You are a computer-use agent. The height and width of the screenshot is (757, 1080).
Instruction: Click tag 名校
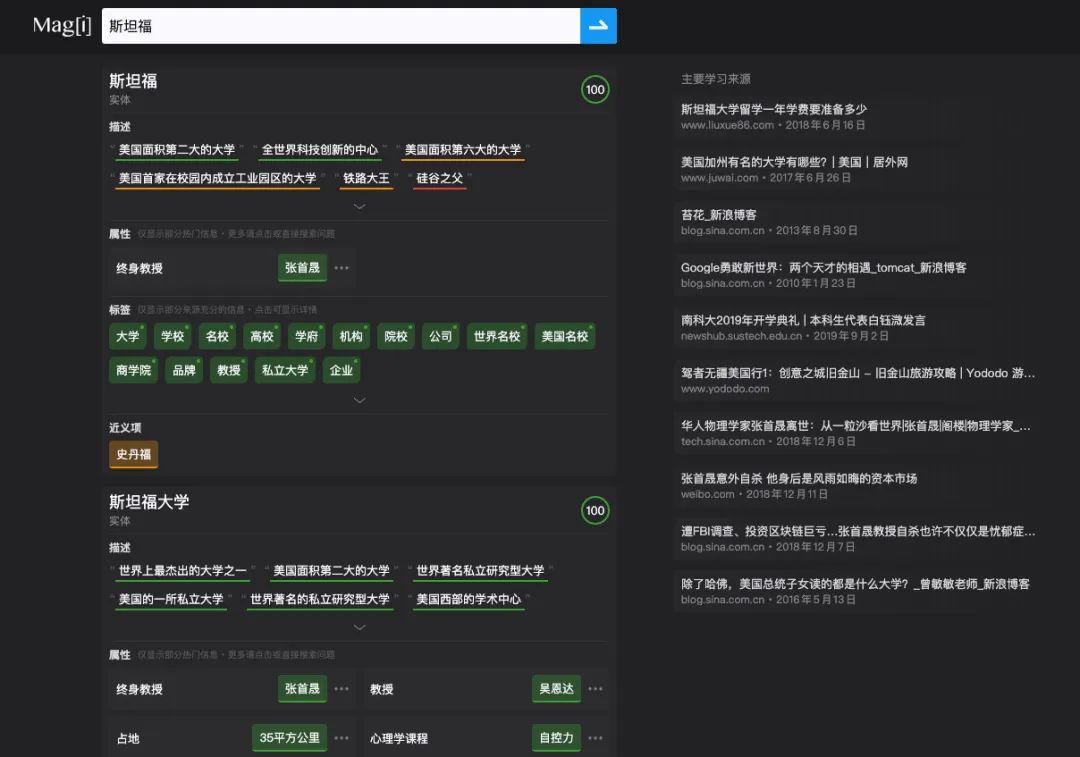(x=217, y=336)
